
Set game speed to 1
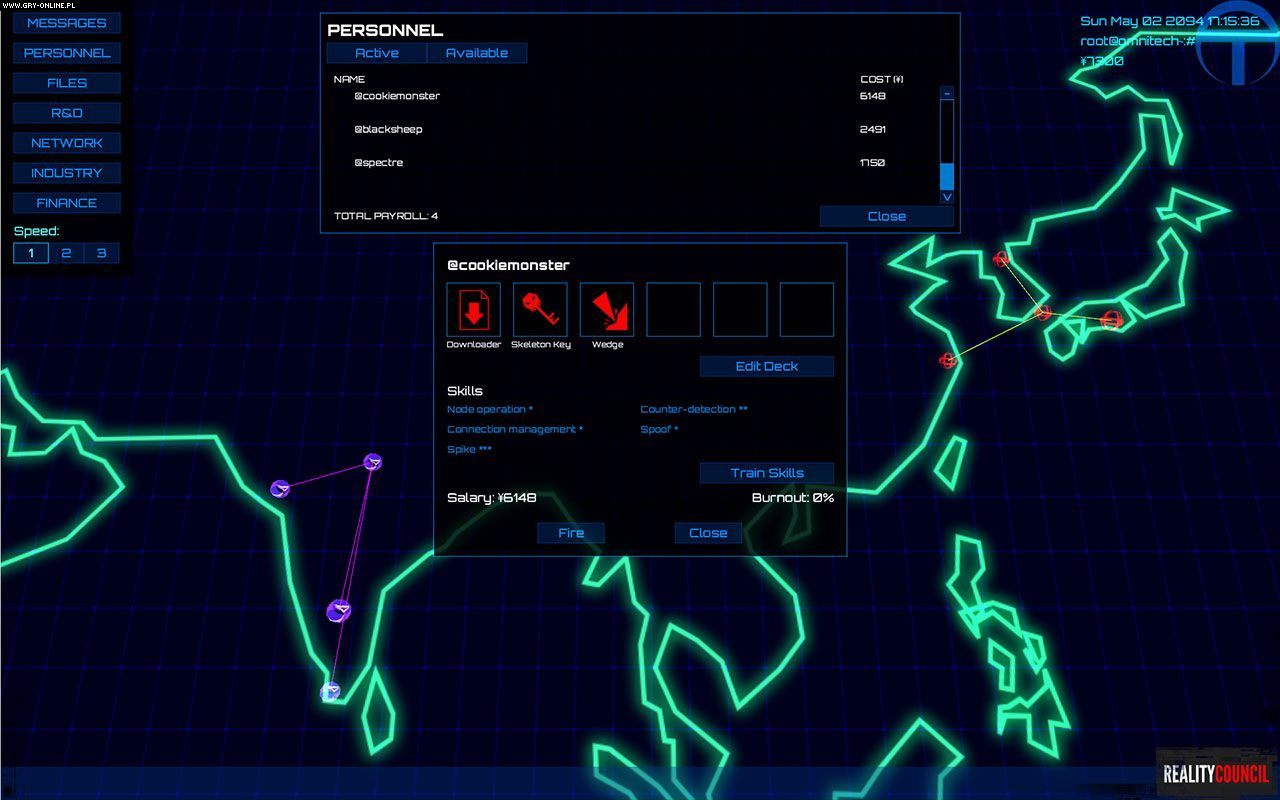(31, 253)
